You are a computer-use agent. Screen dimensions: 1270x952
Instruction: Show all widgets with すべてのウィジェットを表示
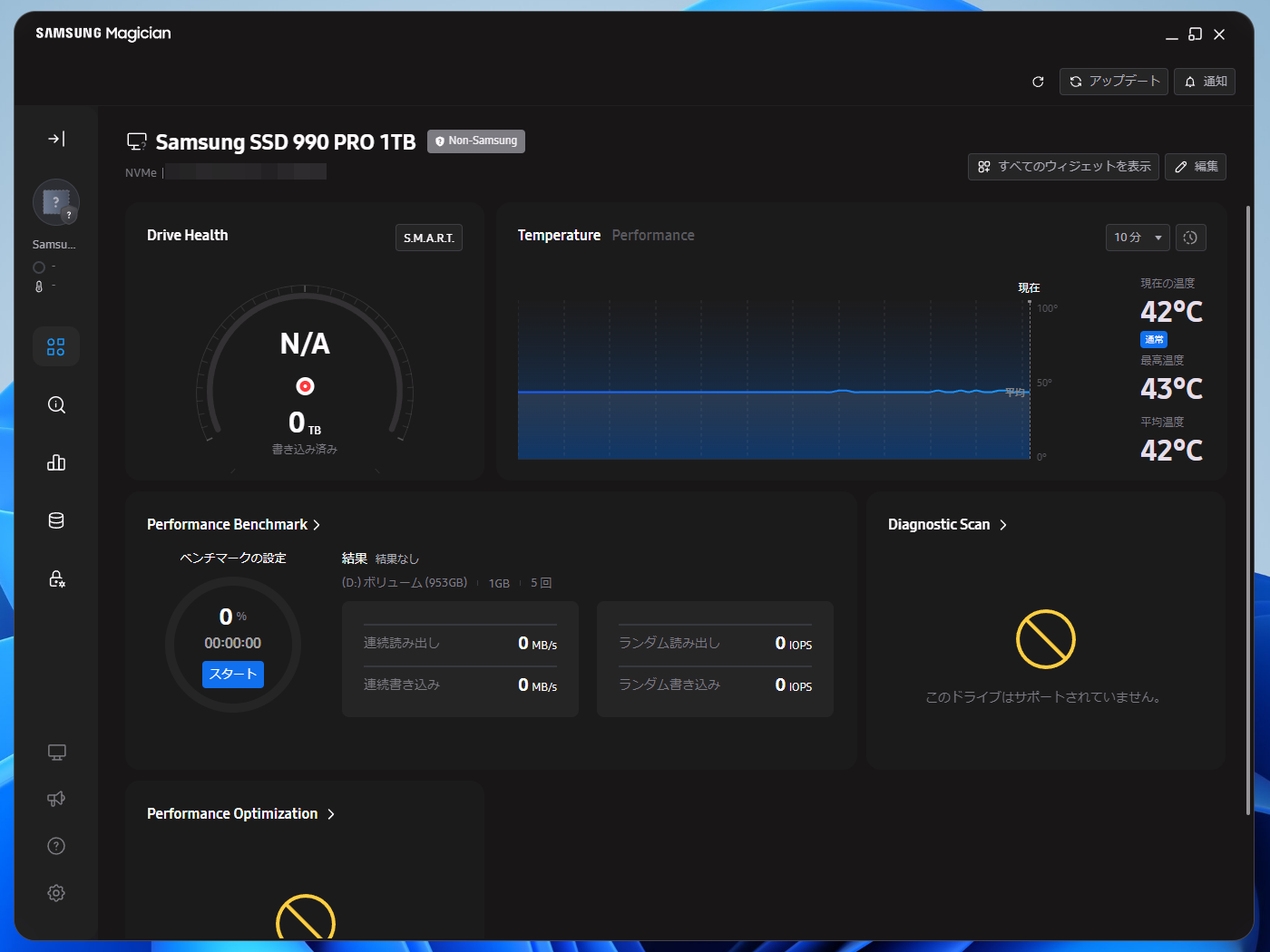point(1063,167)
